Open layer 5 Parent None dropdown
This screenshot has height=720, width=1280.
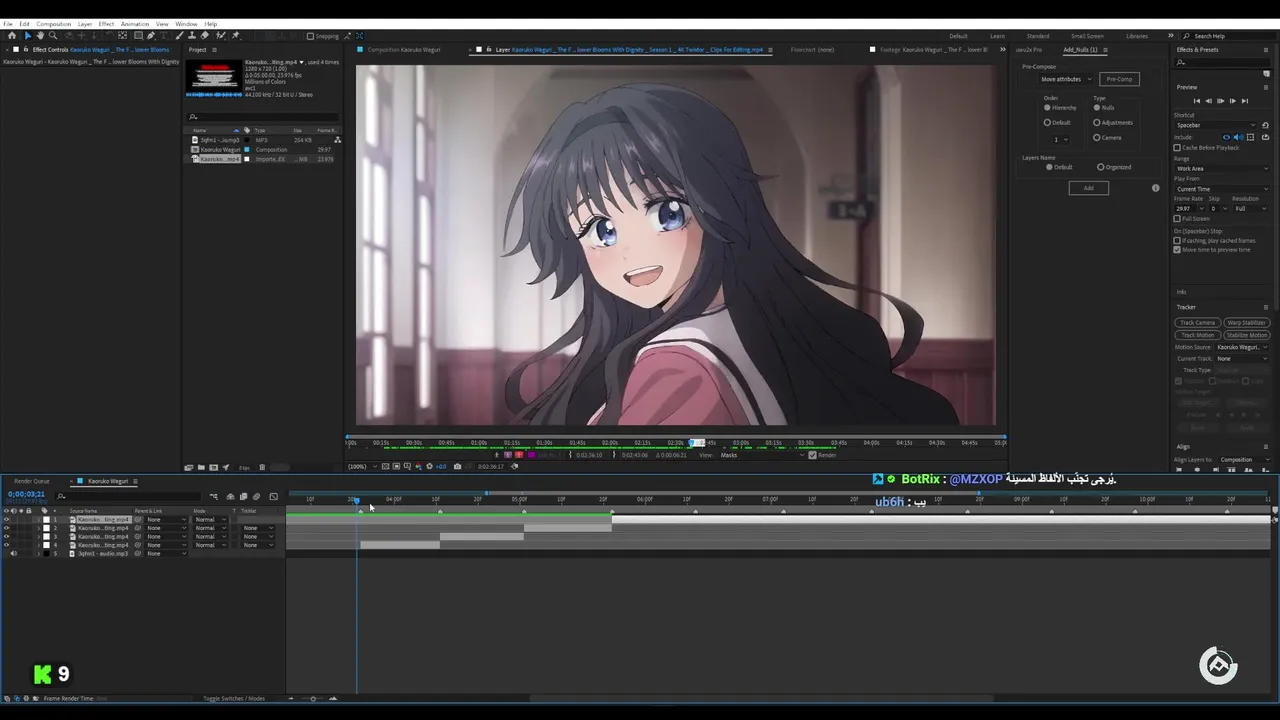(165, 553)
